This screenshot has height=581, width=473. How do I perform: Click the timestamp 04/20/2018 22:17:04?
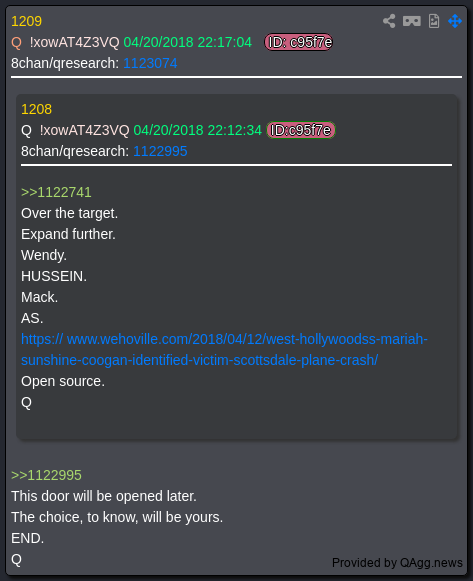[x=187, y=42]
